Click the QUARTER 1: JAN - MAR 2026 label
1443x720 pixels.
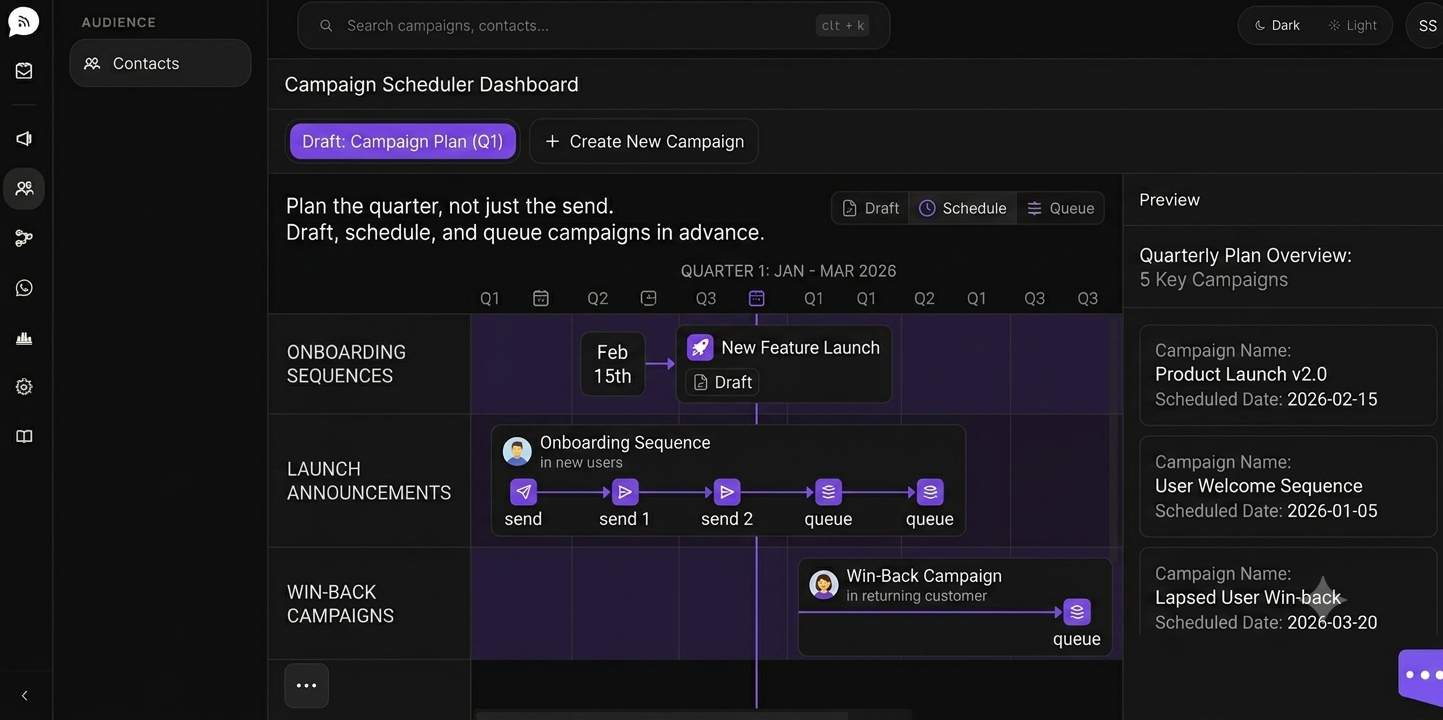788,271
